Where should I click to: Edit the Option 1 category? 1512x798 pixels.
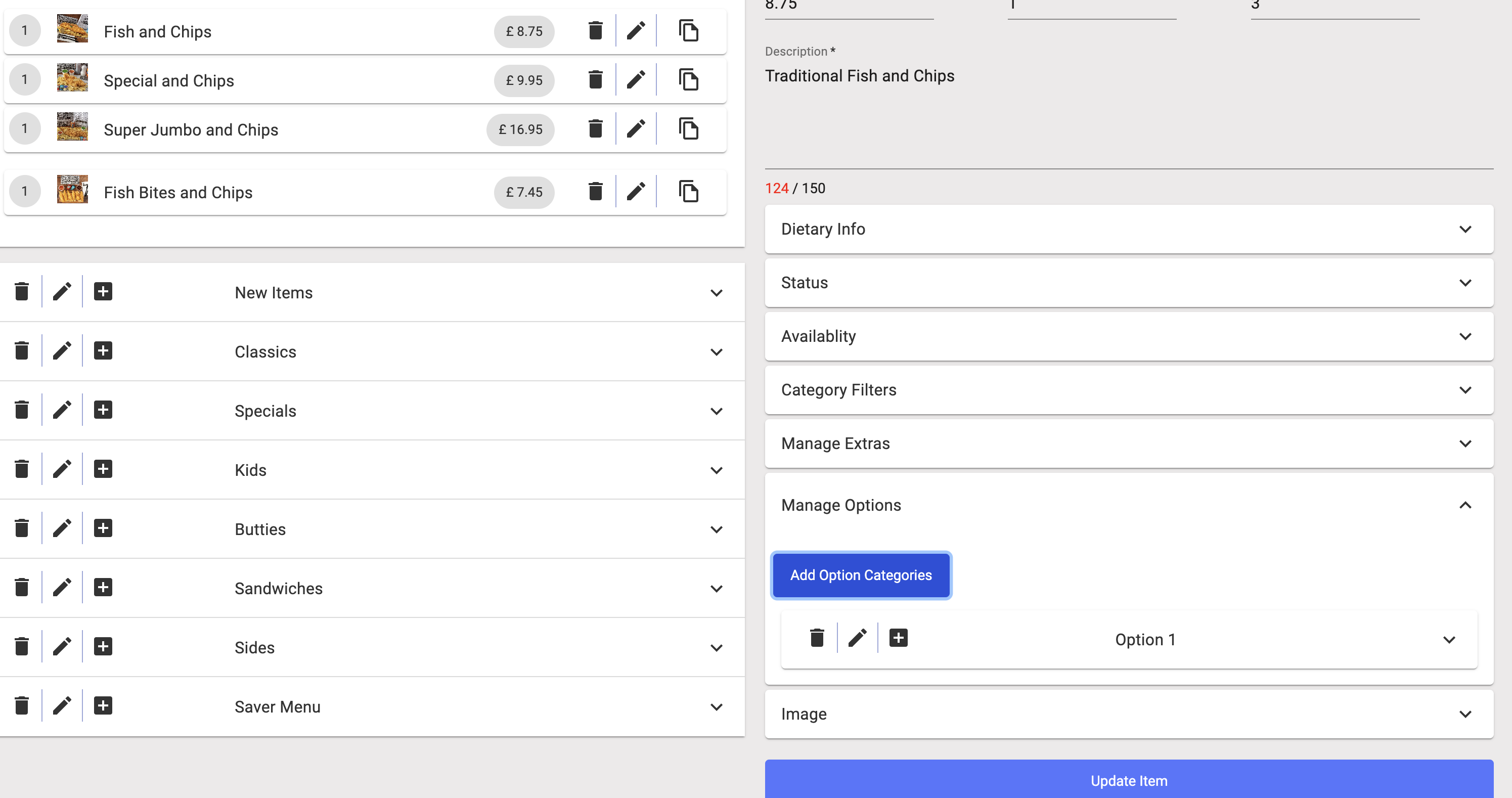pos(858,638)
